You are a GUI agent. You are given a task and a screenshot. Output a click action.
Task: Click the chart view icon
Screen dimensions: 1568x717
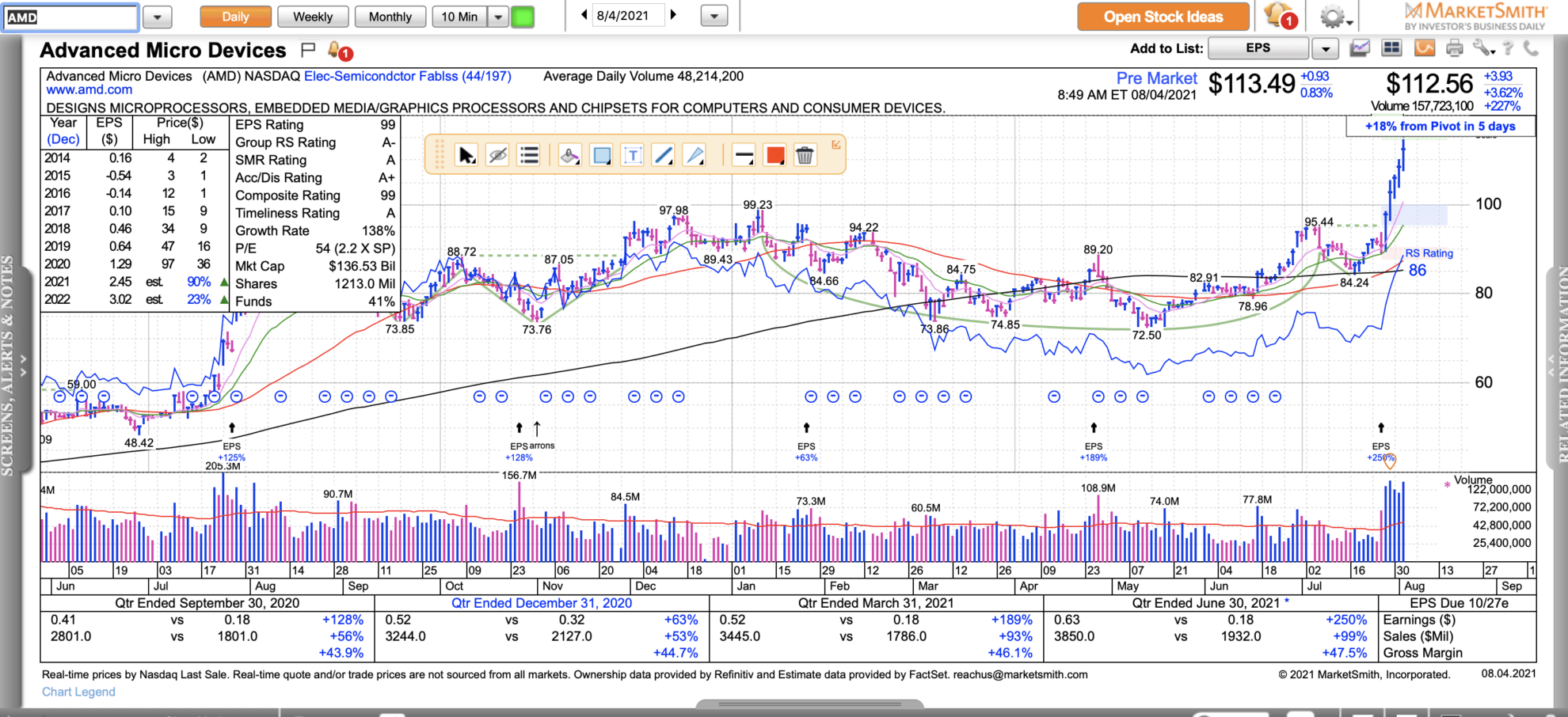pos(1361,48)
